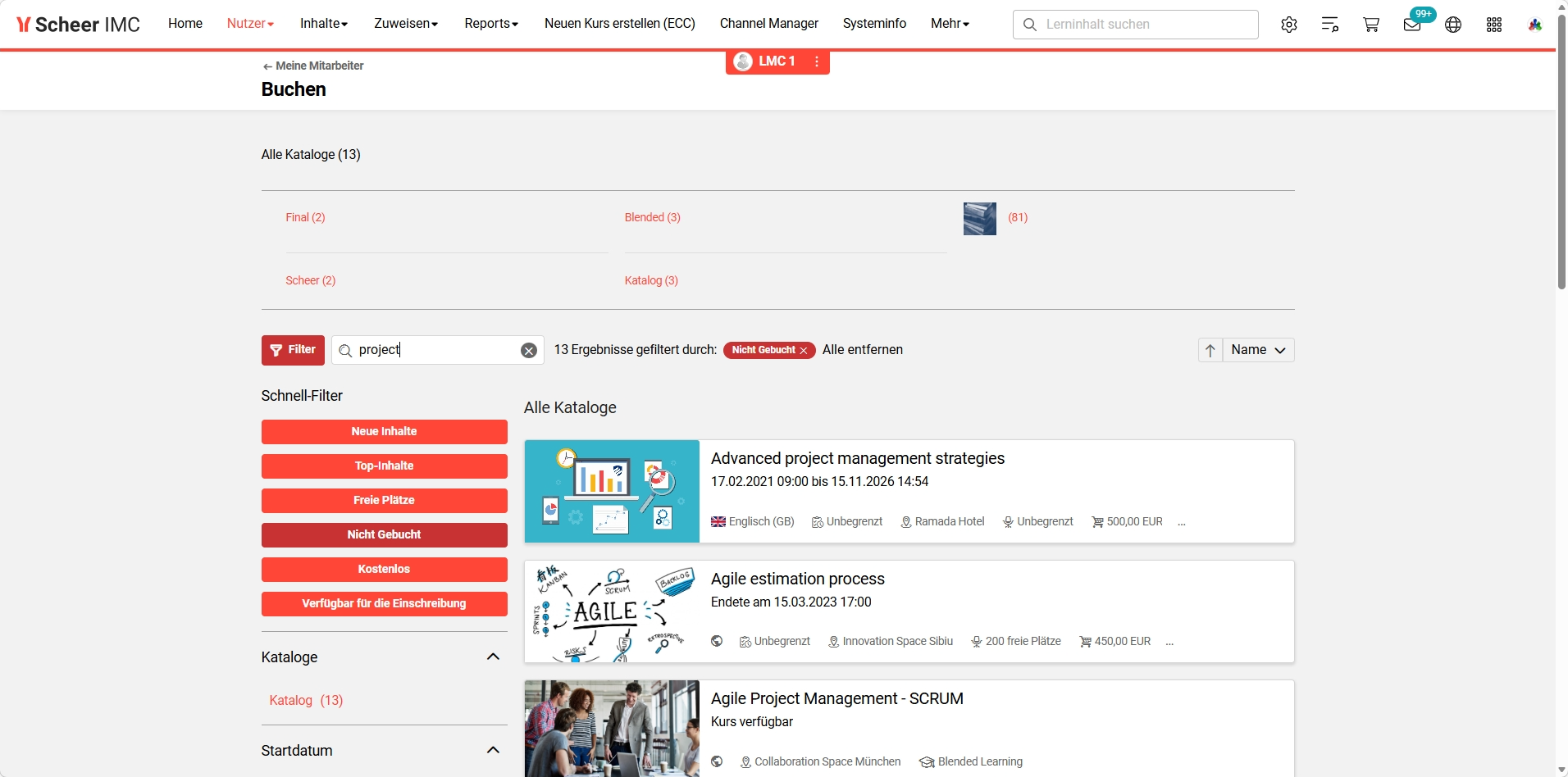Screen dimensions: 1568x777
Task: Open the Final (2) catalog
Action: (305, 217)
